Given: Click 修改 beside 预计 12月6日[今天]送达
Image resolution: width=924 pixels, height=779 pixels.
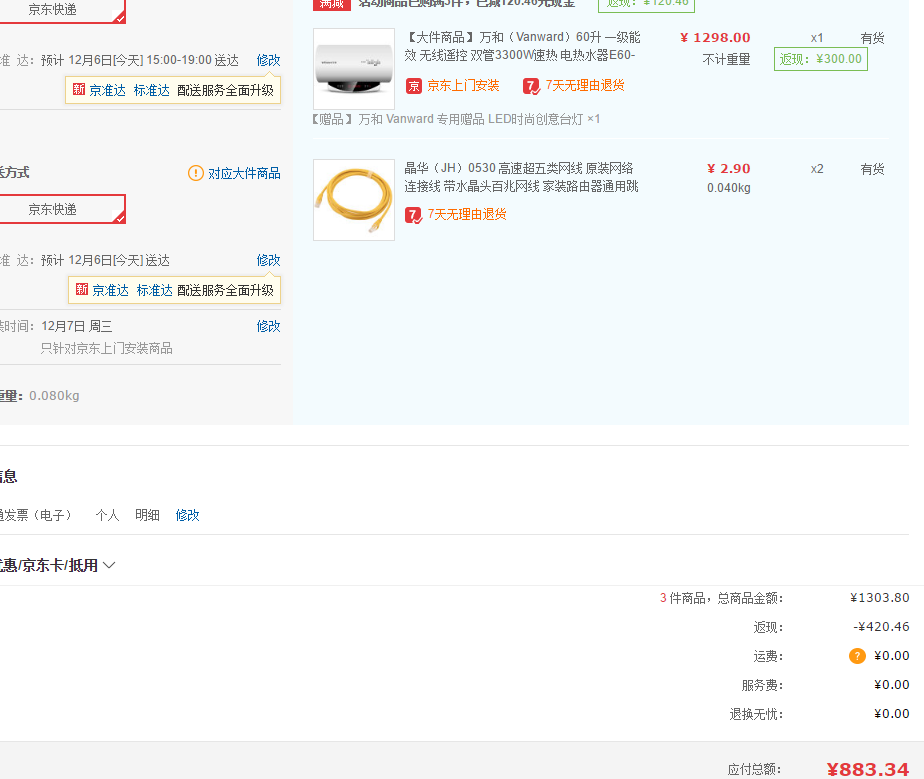Looking at the screenshot, I should (x=268, y=260).
